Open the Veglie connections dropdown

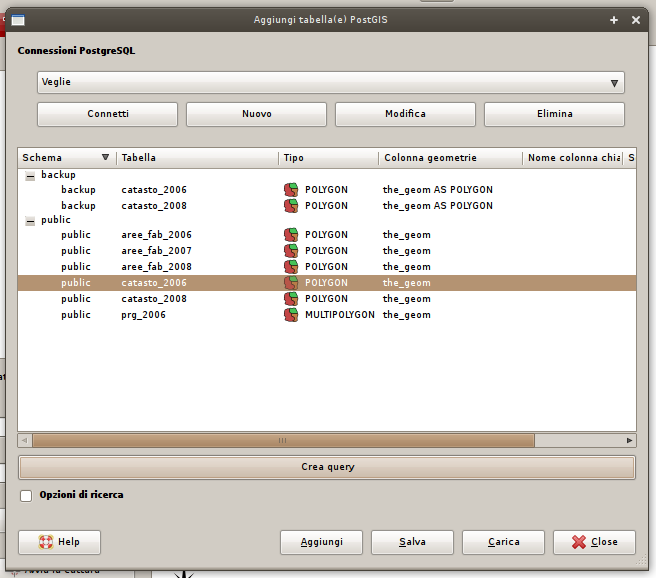[331, 82]
